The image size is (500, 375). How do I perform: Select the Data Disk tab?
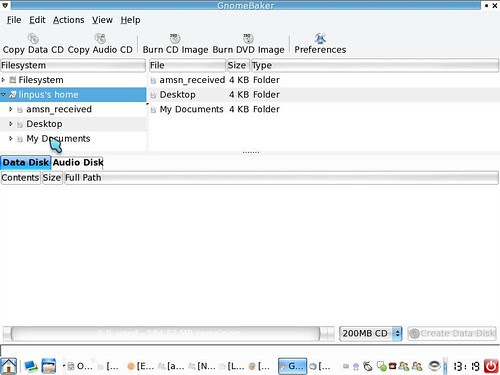(x=26, y=162)
